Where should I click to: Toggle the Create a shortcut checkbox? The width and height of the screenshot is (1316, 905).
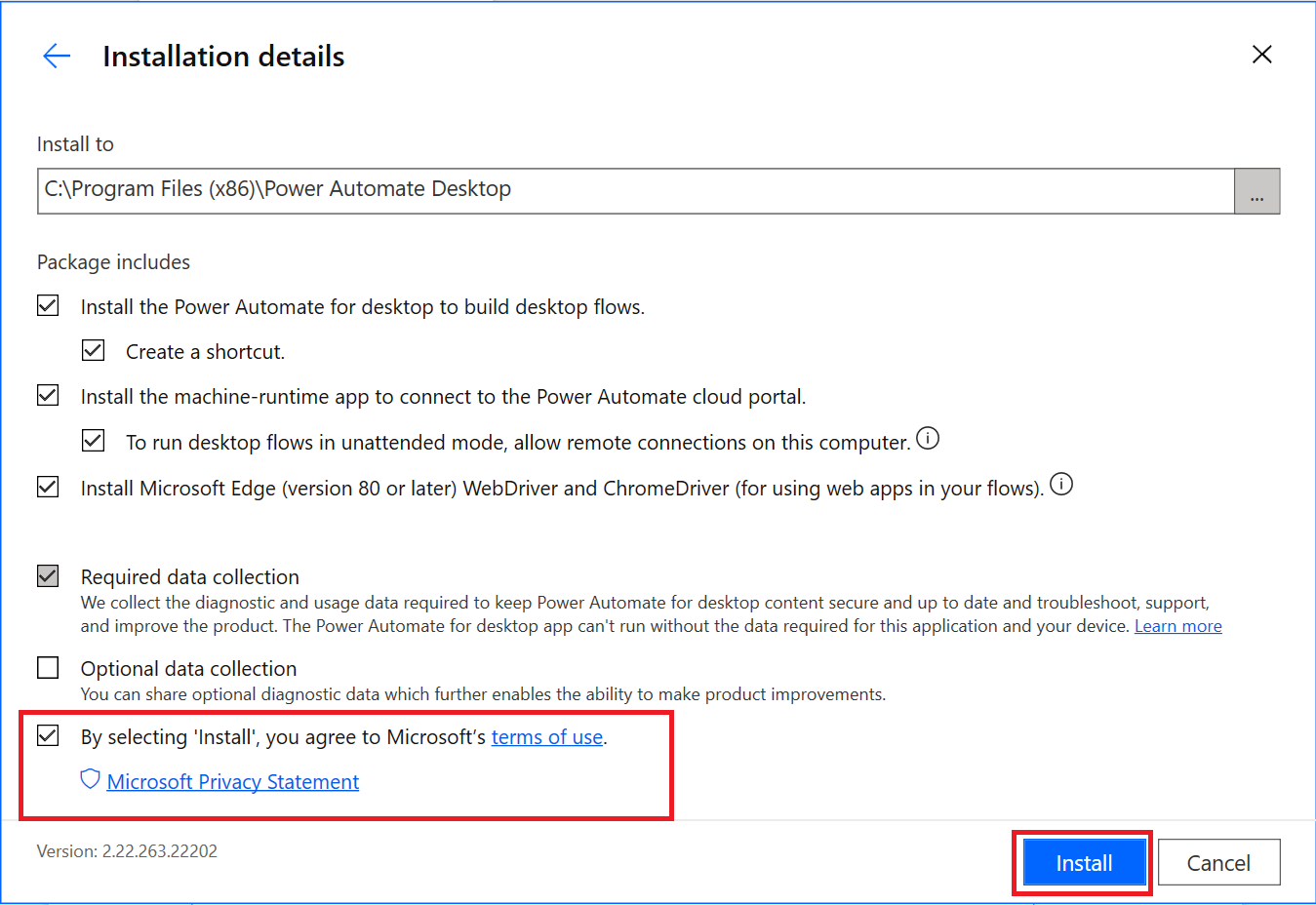click(x=94, y=351)
